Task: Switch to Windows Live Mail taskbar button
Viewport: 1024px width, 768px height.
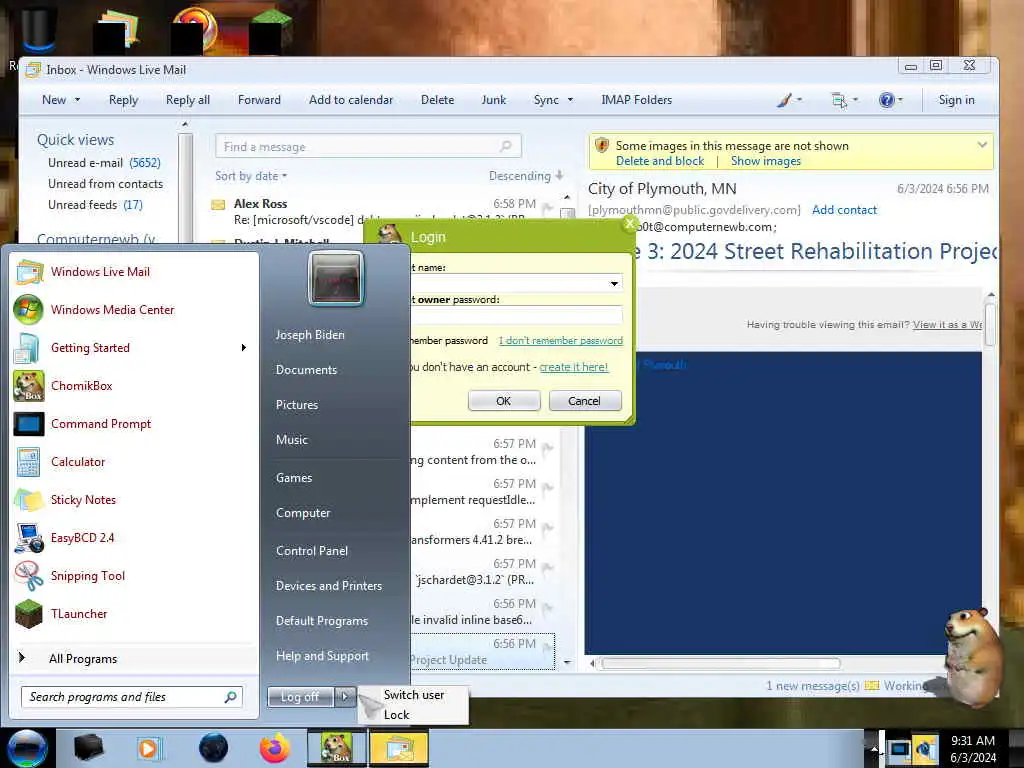Action: point(398,748)
